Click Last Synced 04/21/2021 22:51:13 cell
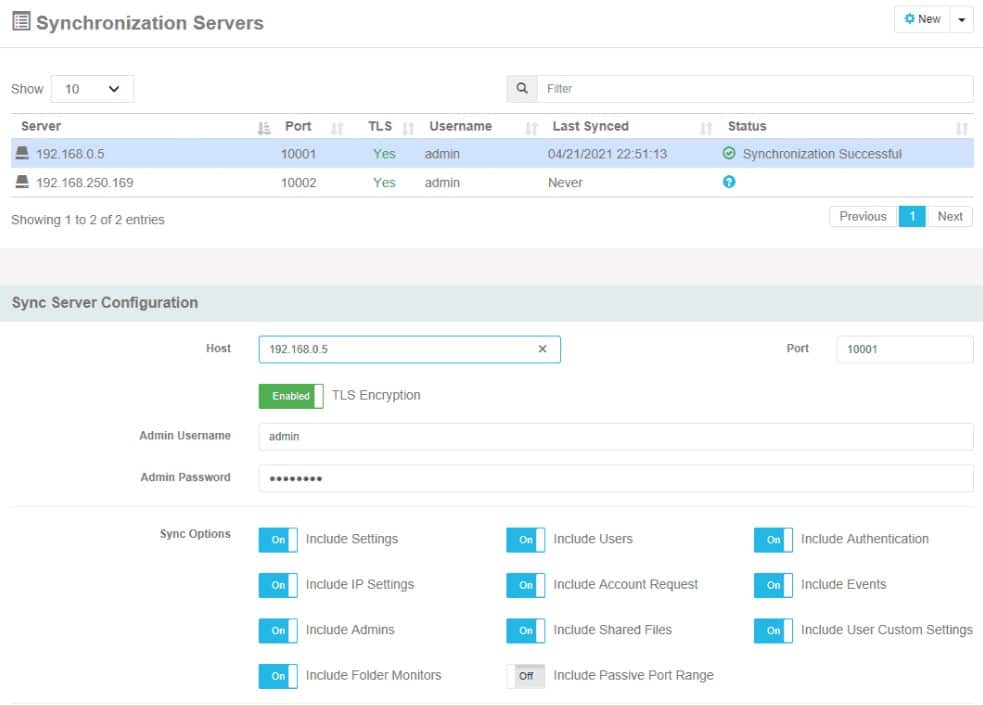 tap(607, 154)
